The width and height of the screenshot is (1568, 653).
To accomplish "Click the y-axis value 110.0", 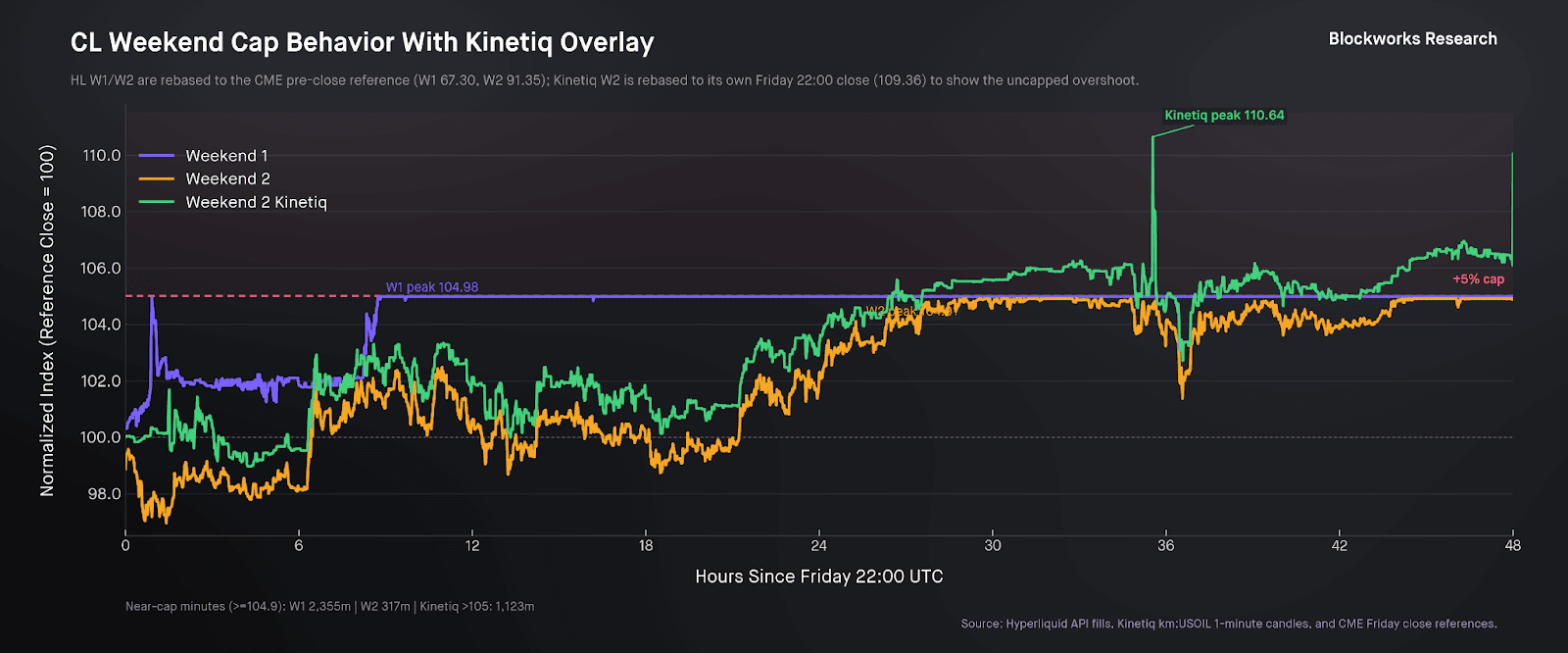I will pos(102,156).
